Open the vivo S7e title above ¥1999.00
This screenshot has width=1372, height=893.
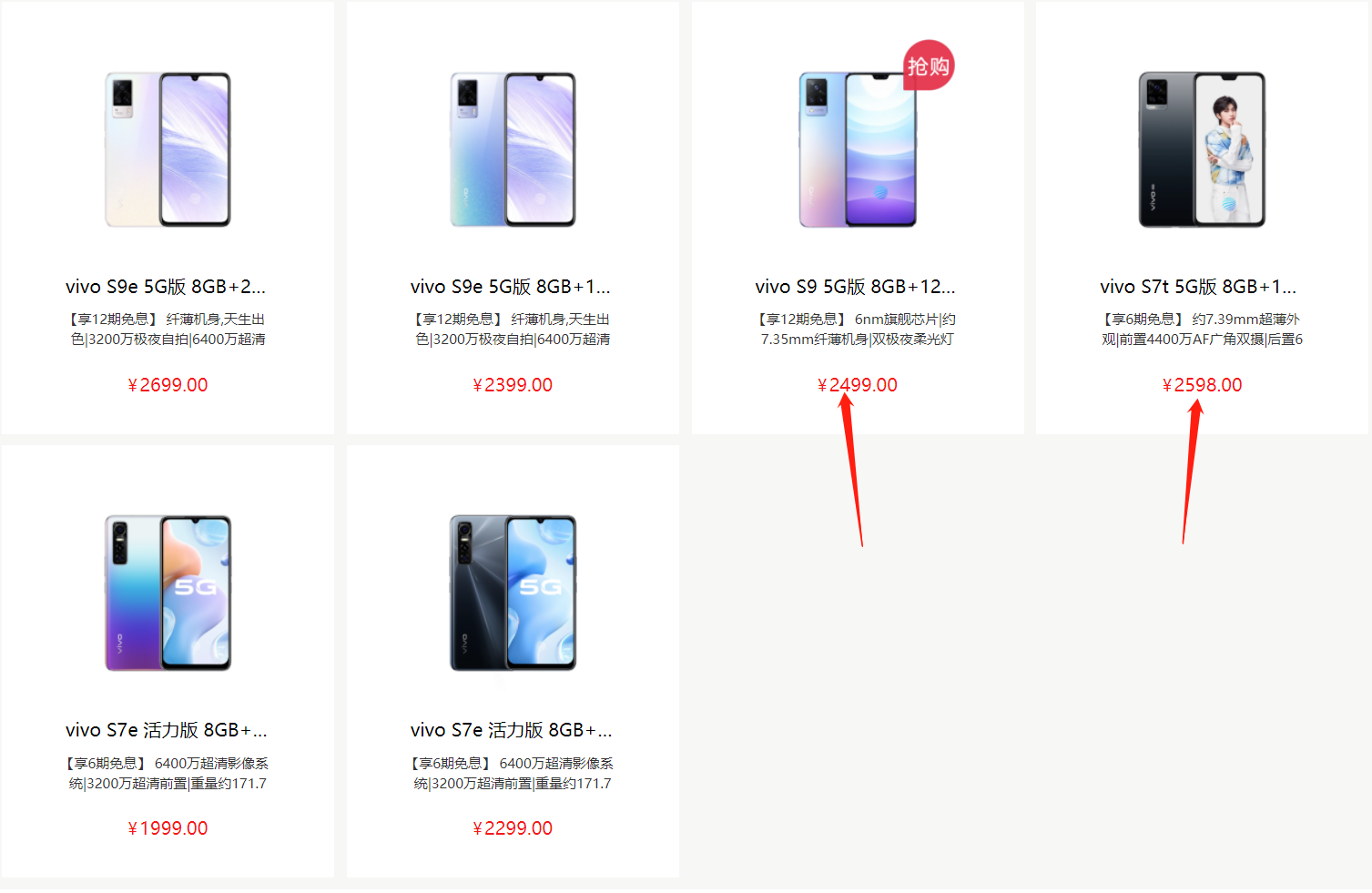click(167, 730)
